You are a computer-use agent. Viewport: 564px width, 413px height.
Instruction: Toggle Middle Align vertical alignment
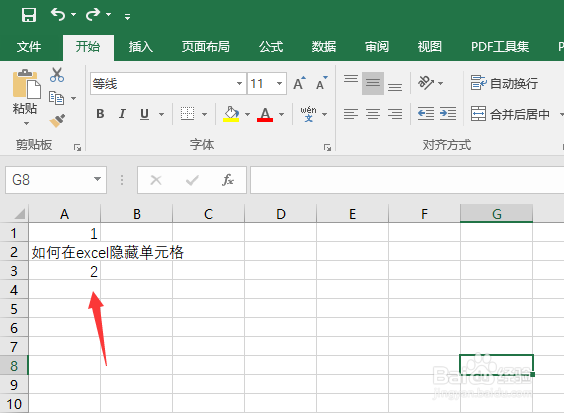coord(373,83)
